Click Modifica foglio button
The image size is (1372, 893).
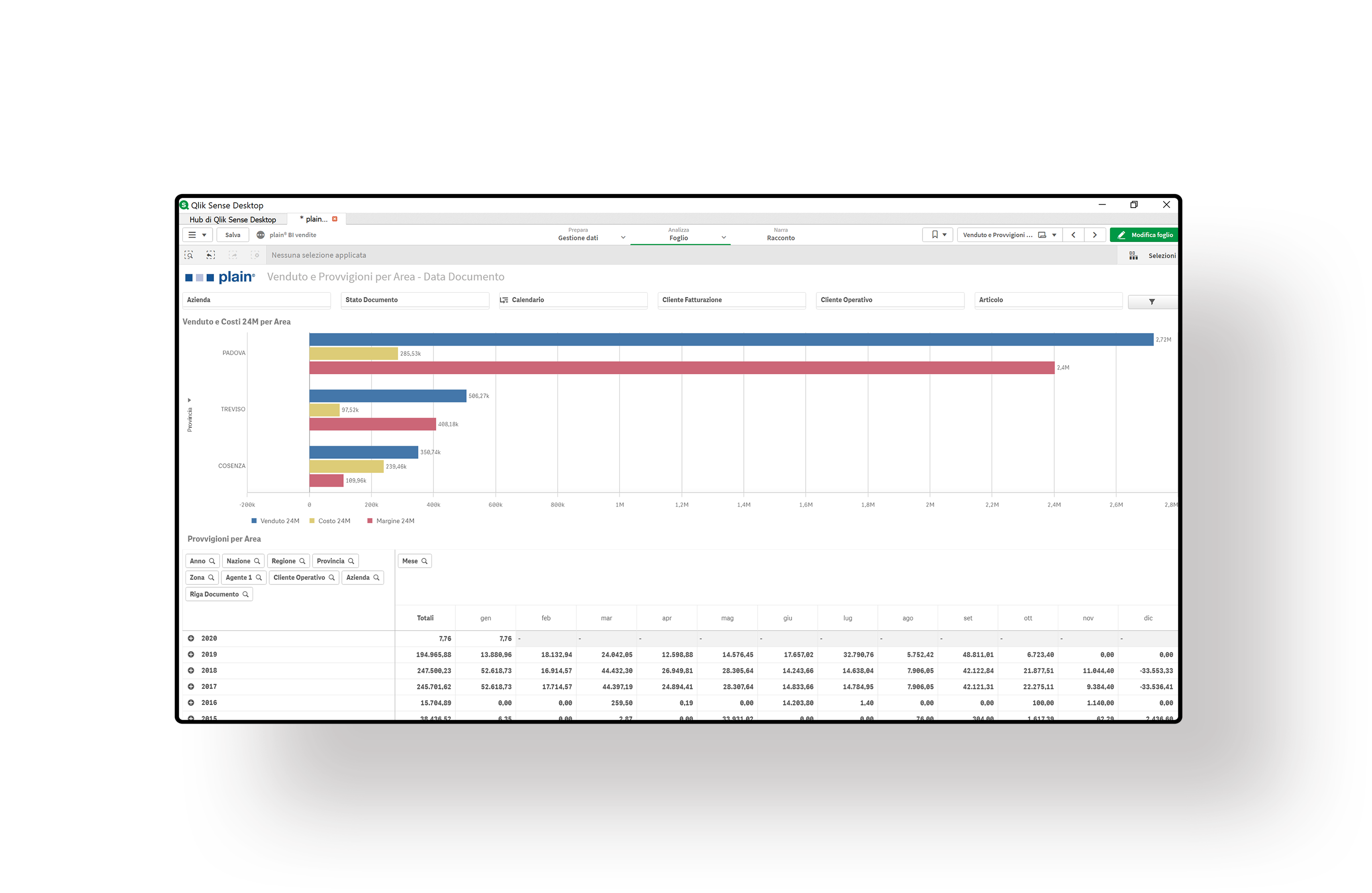(1144, 235)
